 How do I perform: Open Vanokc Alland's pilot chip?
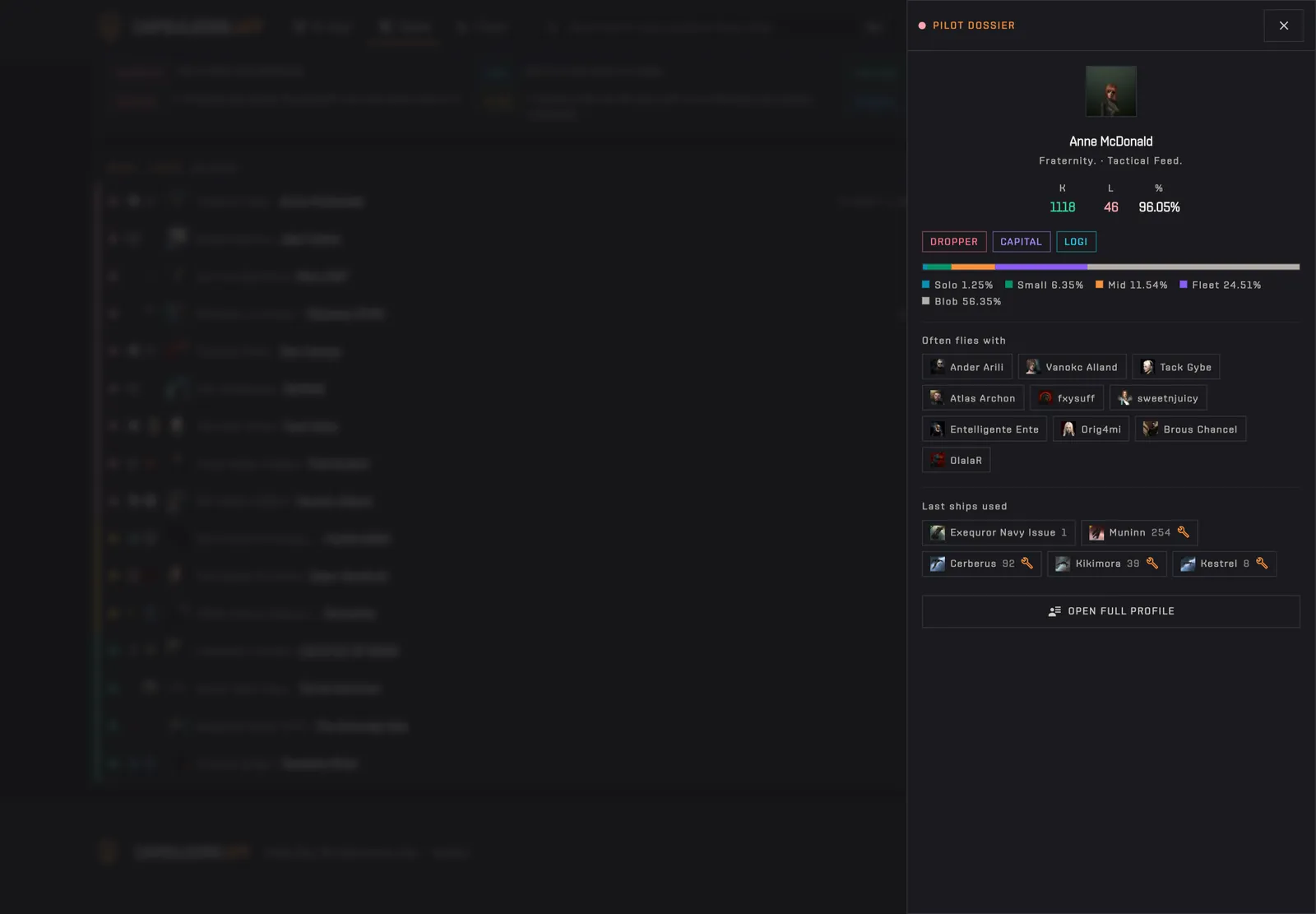pos(1072,367)
